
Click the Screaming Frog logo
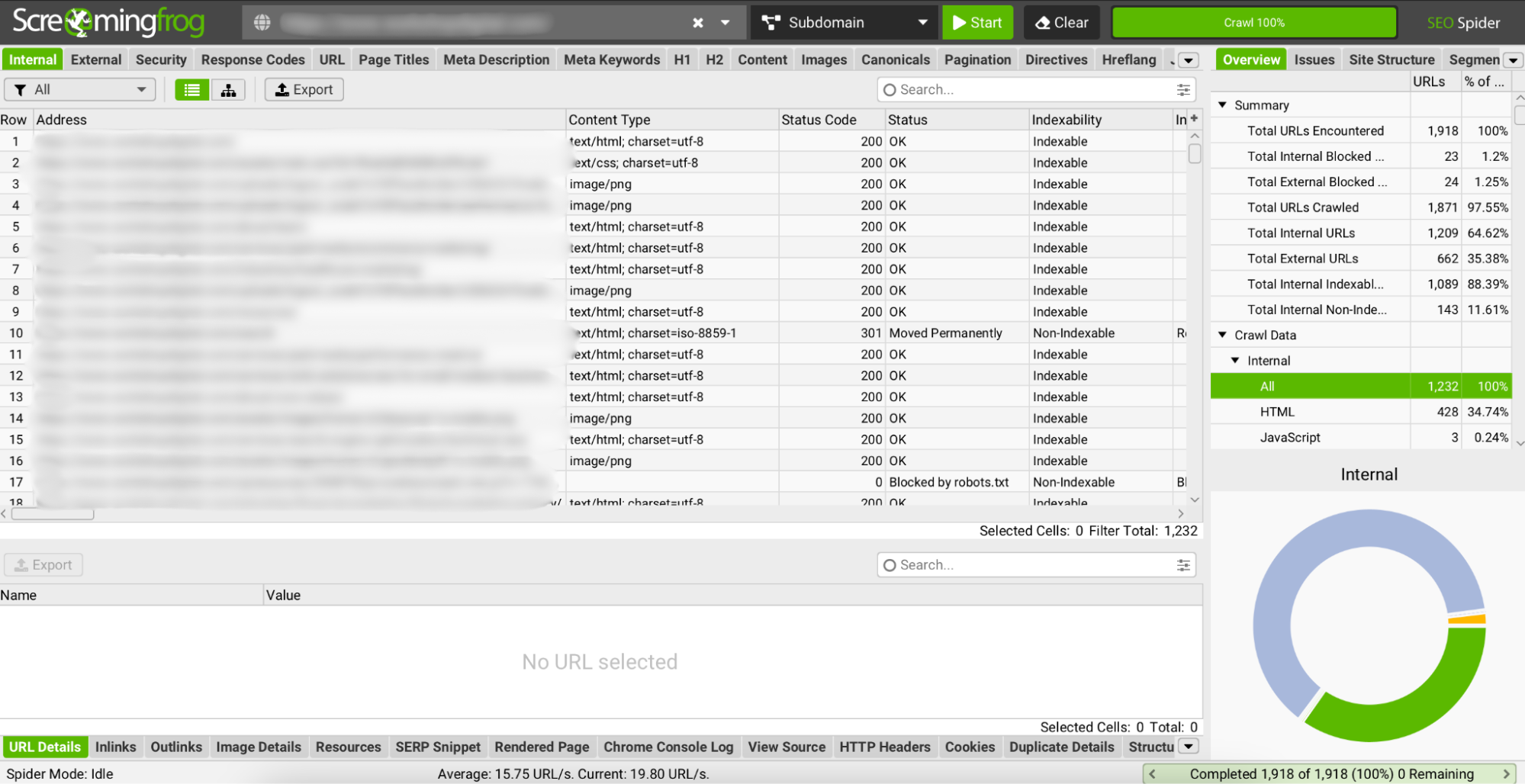108,22
